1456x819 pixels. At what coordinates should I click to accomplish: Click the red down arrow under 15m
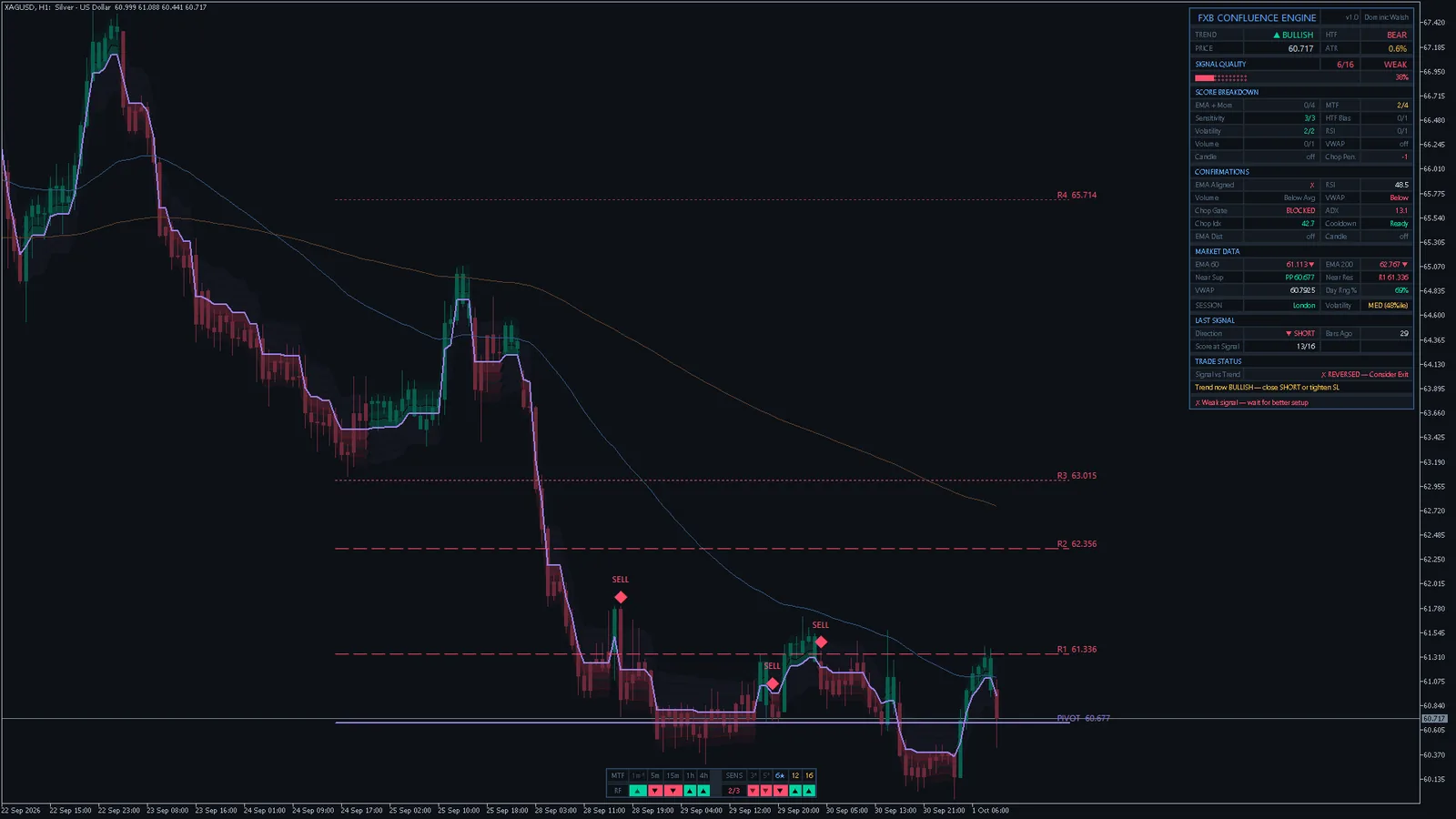(x=673, y=791)
